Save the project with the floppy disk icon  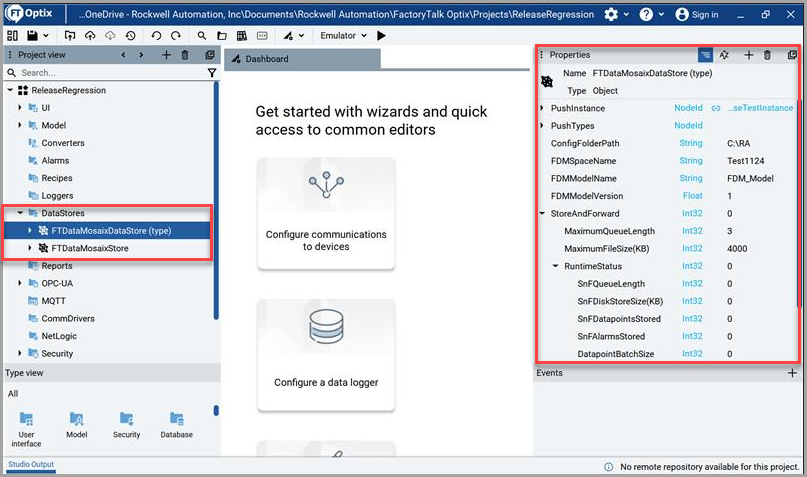coord(32,36)
